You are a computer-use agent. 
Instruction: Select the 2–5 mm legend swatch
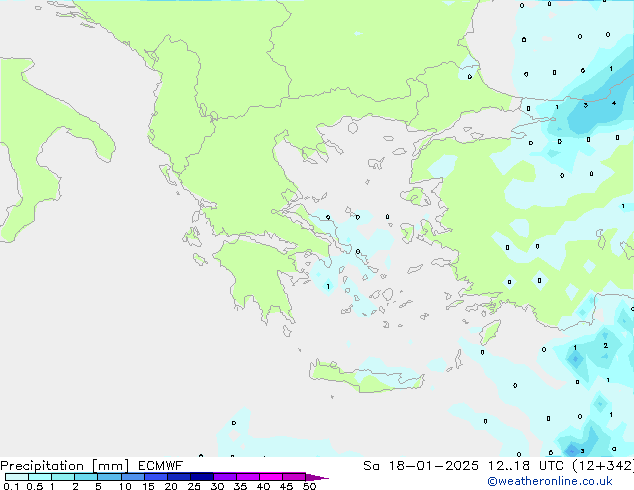pyautogui.click(x=86, y=477)
